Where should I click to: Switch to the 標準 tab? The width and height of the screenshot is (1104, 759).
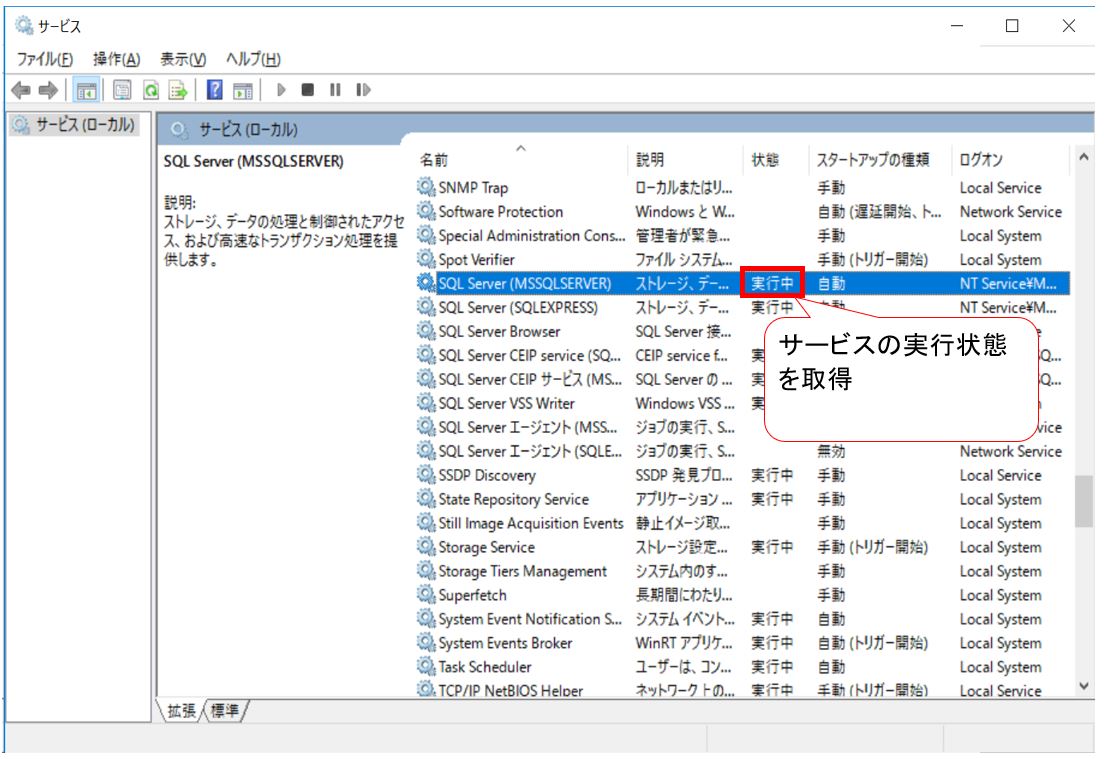(x=225, y=711)
